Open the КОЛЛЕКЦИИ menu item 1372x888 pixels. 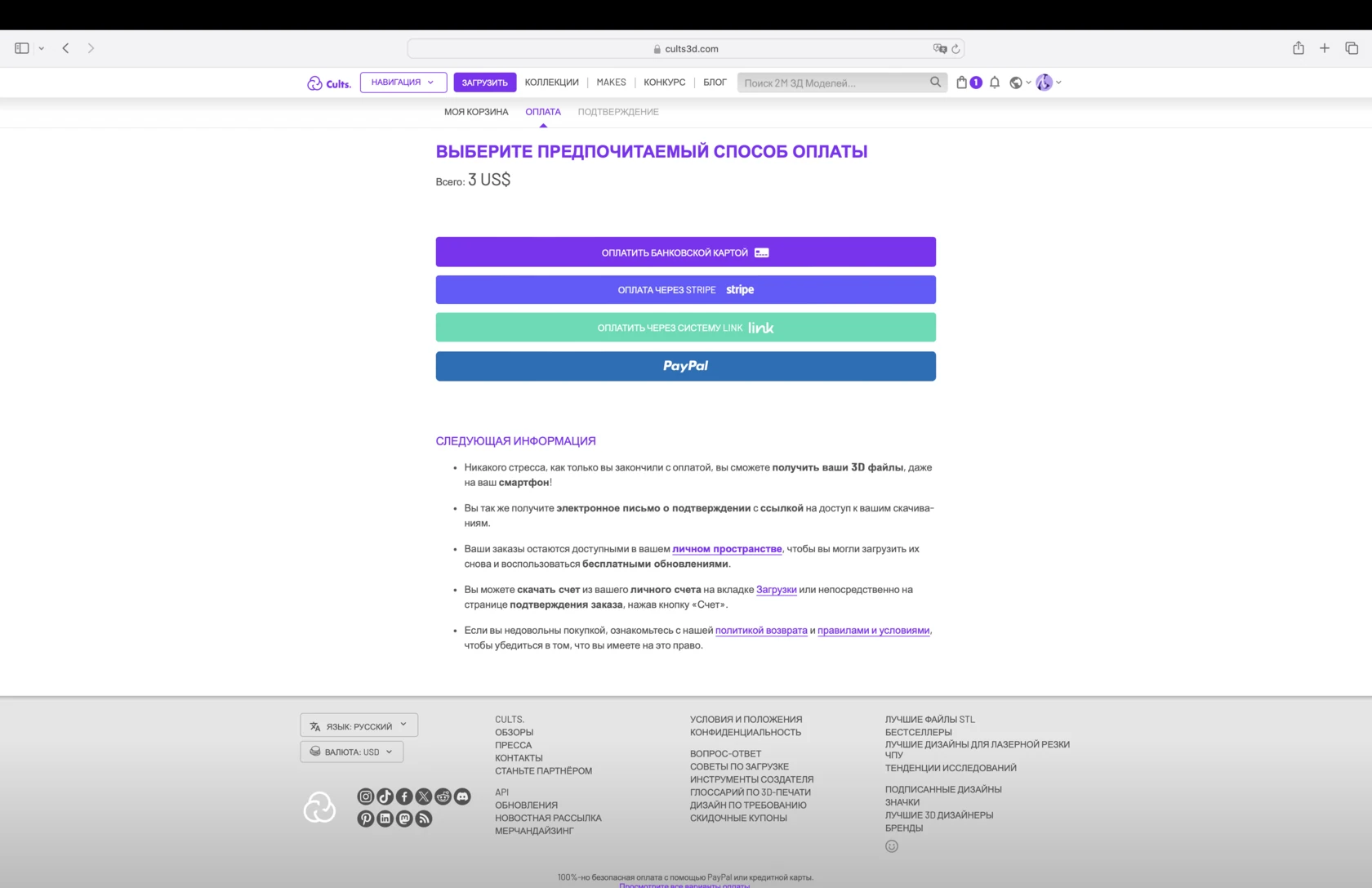[x=552, y=83]
